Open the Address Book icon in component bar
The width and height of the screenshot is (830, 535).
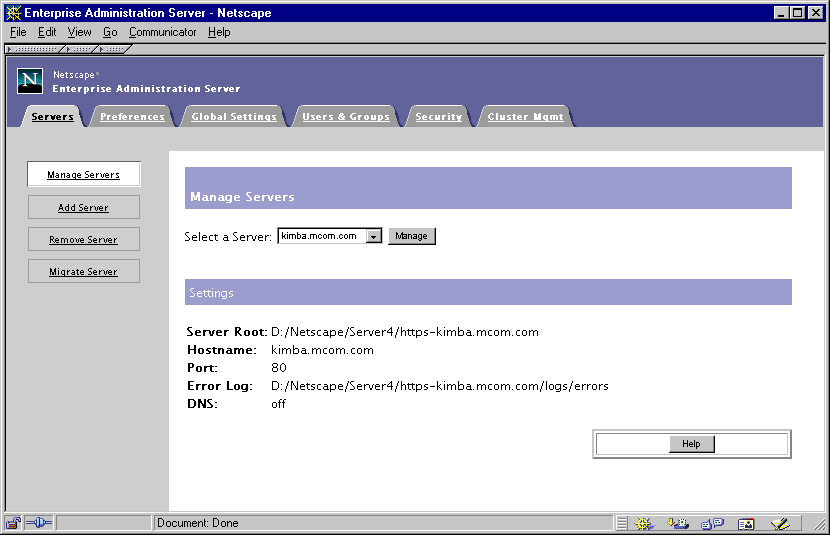(746, 523)
